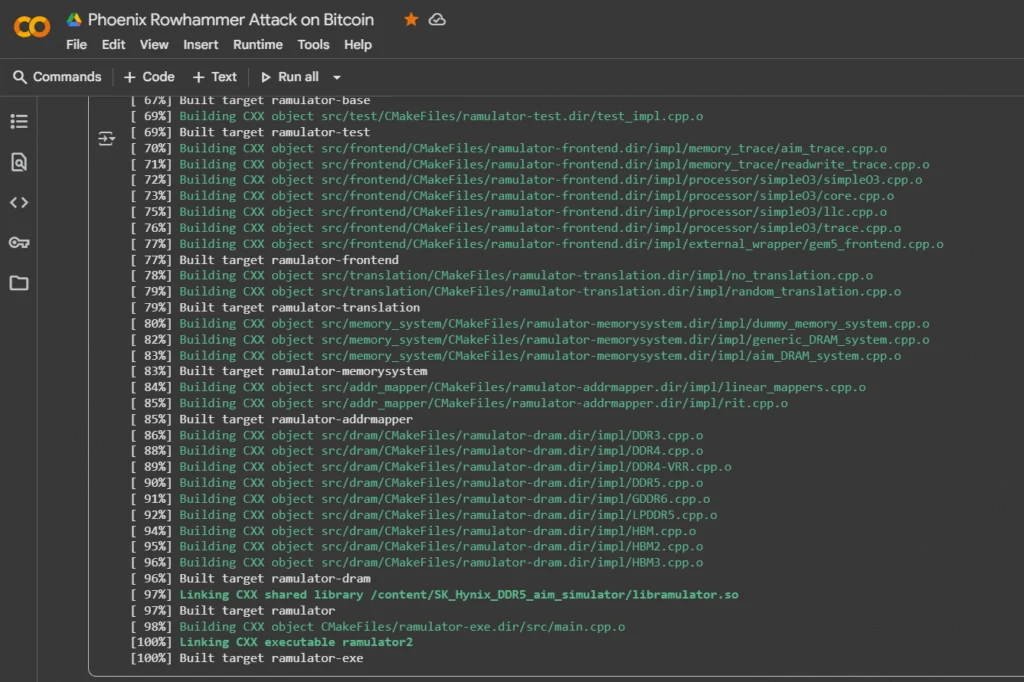
Task: Click the simpleO3/llc.cpp.o build output line
Action: (x=508, y=212)
